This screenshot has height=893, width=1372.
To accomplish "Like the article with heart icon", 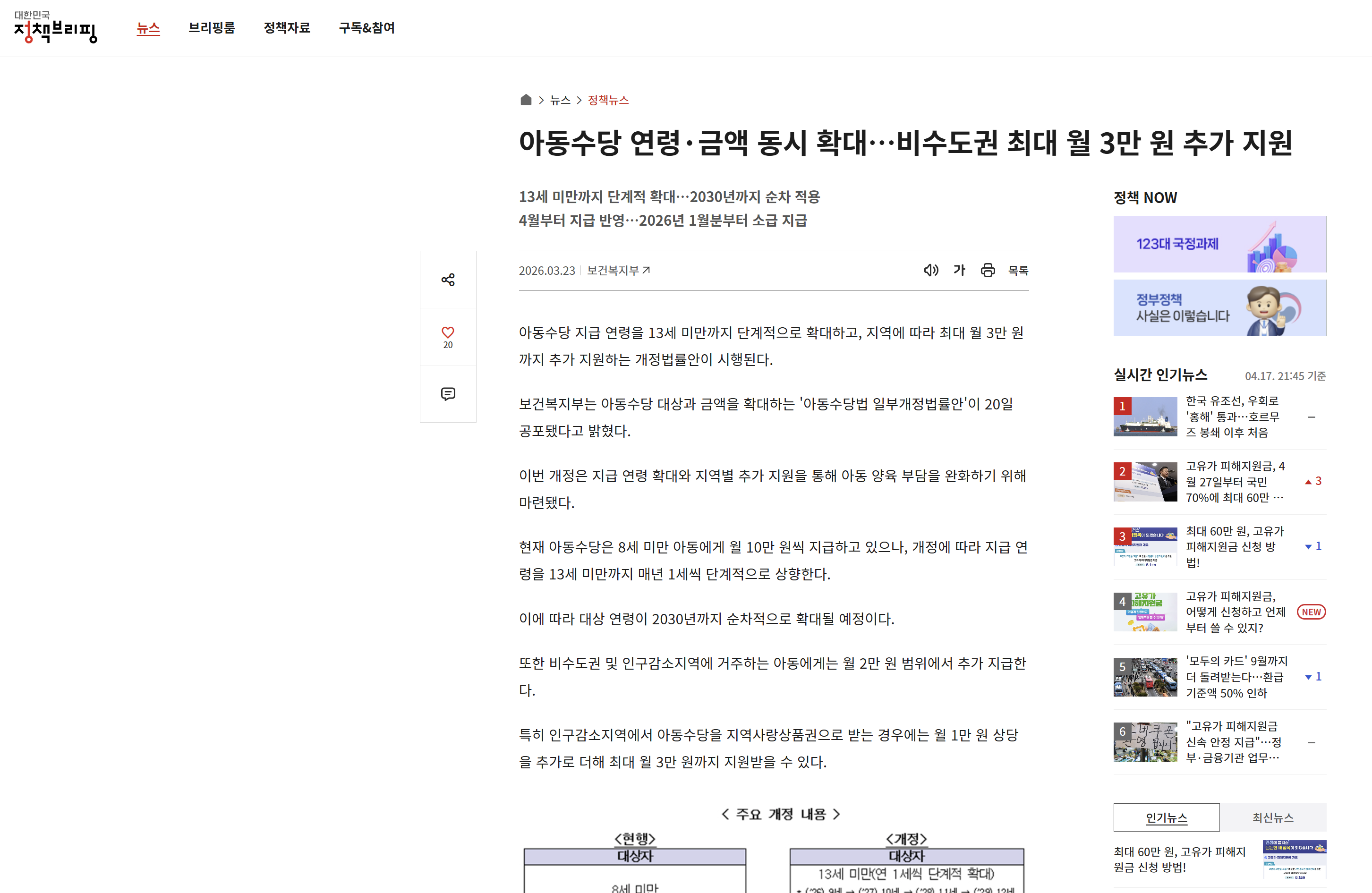I will tap(448, 332).
